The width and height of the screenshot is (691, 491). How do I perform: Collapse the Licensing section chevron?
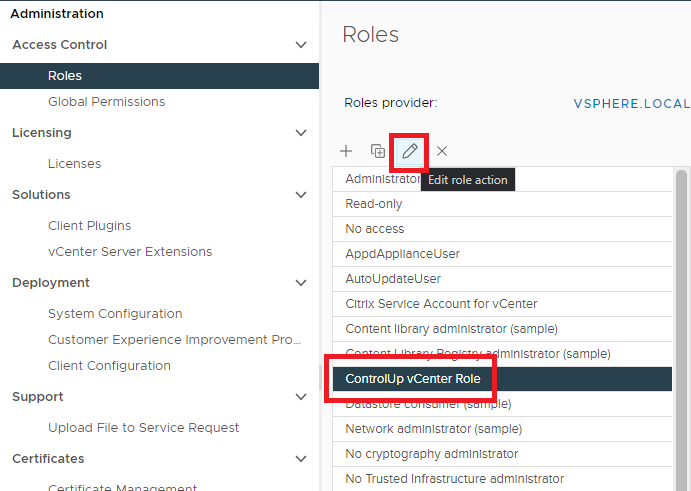click(x=301, y=133)
